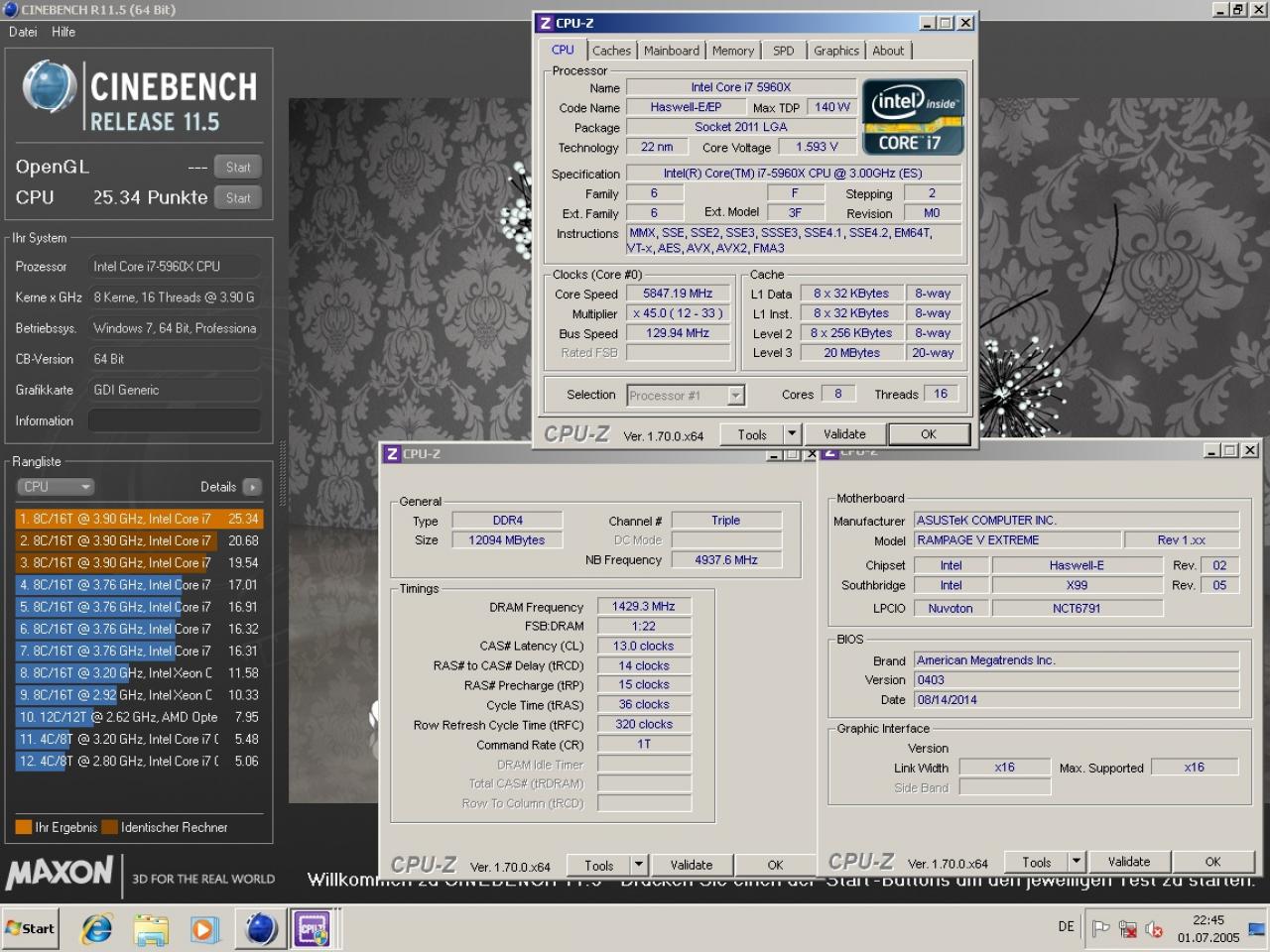
Task: Open the Datei menu
Action: 23,32
